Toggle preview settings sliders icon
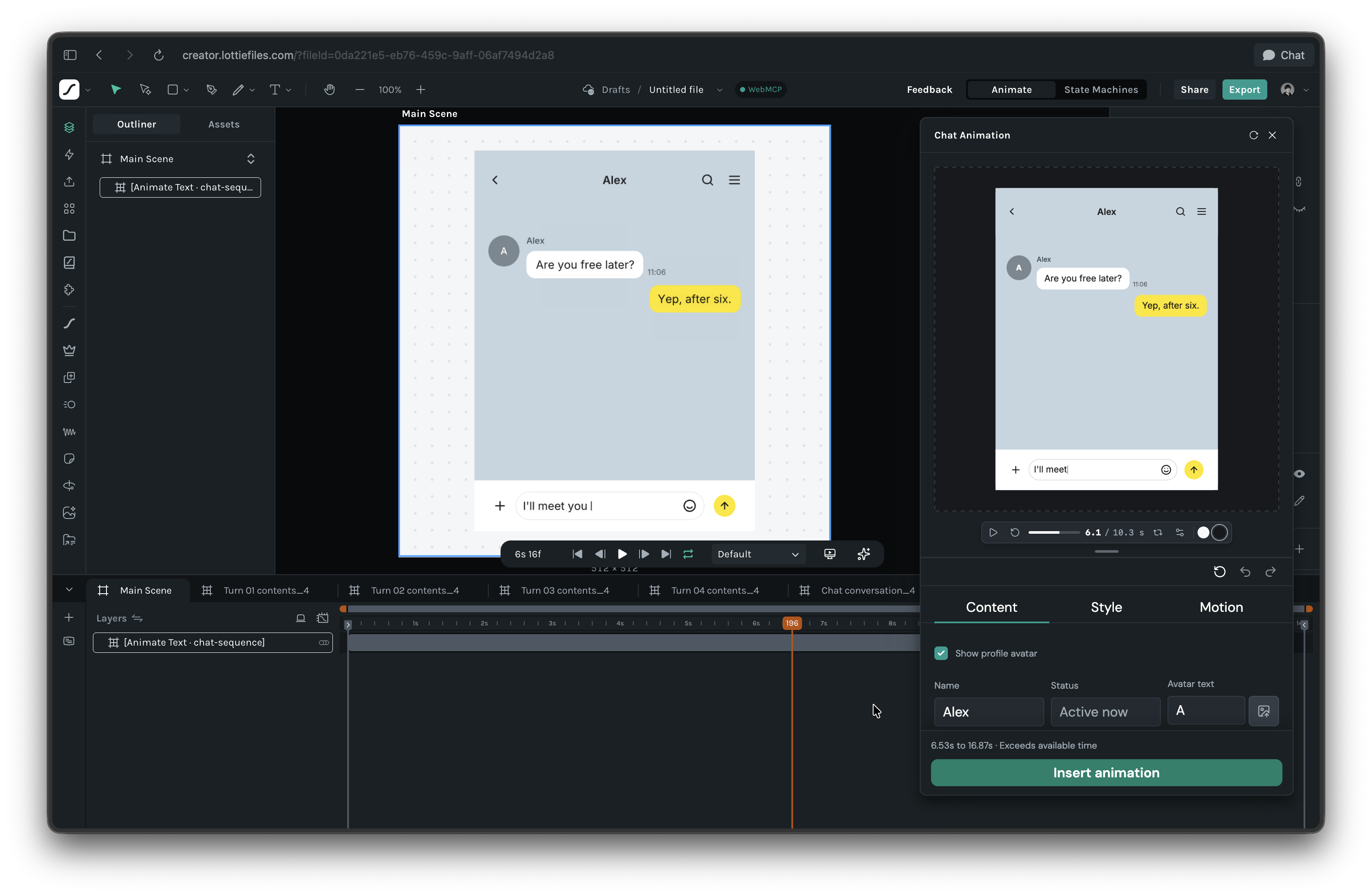This screenshot has width=1372, height=896. click(1179, 532)
